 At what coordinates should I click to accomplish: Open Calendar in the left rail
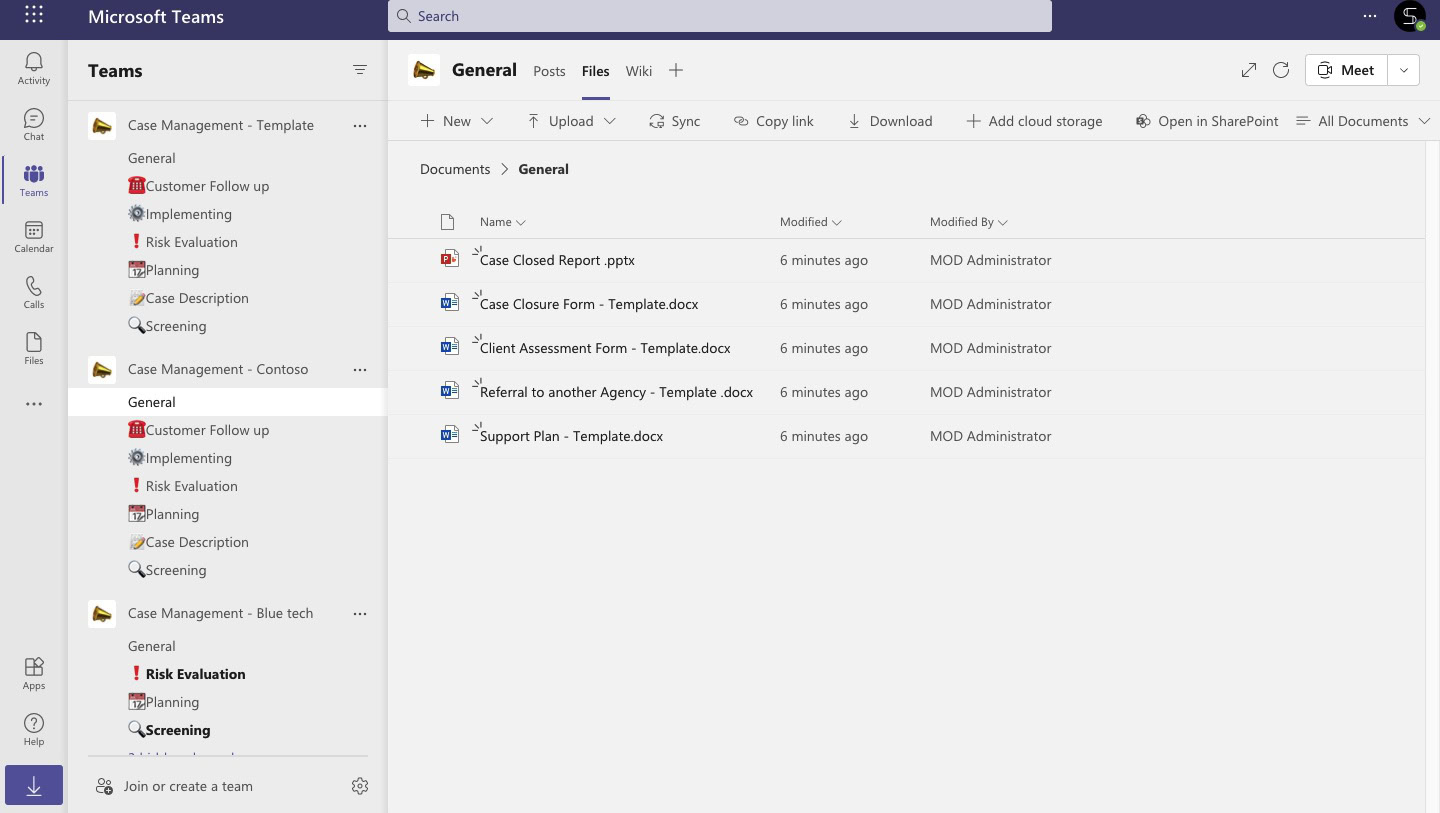34,237
